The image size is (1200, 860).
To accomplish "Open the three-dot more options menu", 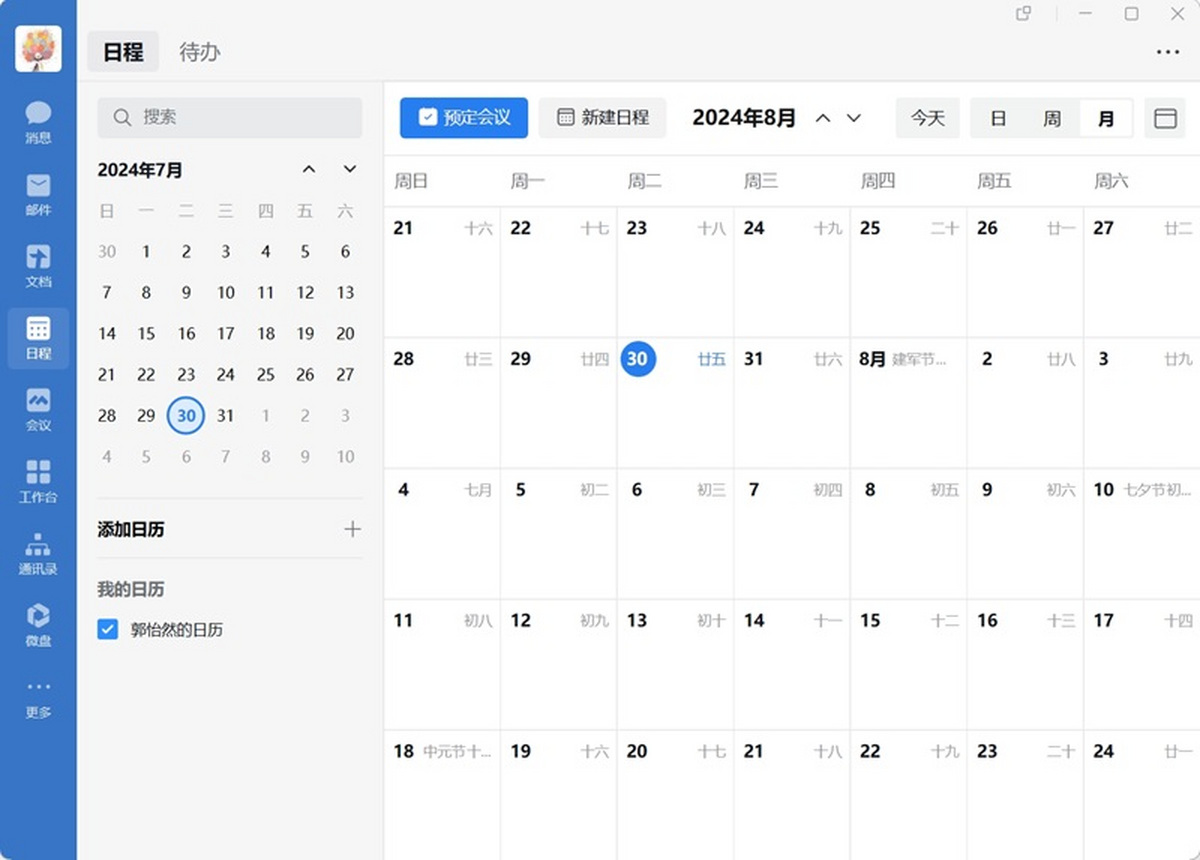I will tap(1167, 52).
